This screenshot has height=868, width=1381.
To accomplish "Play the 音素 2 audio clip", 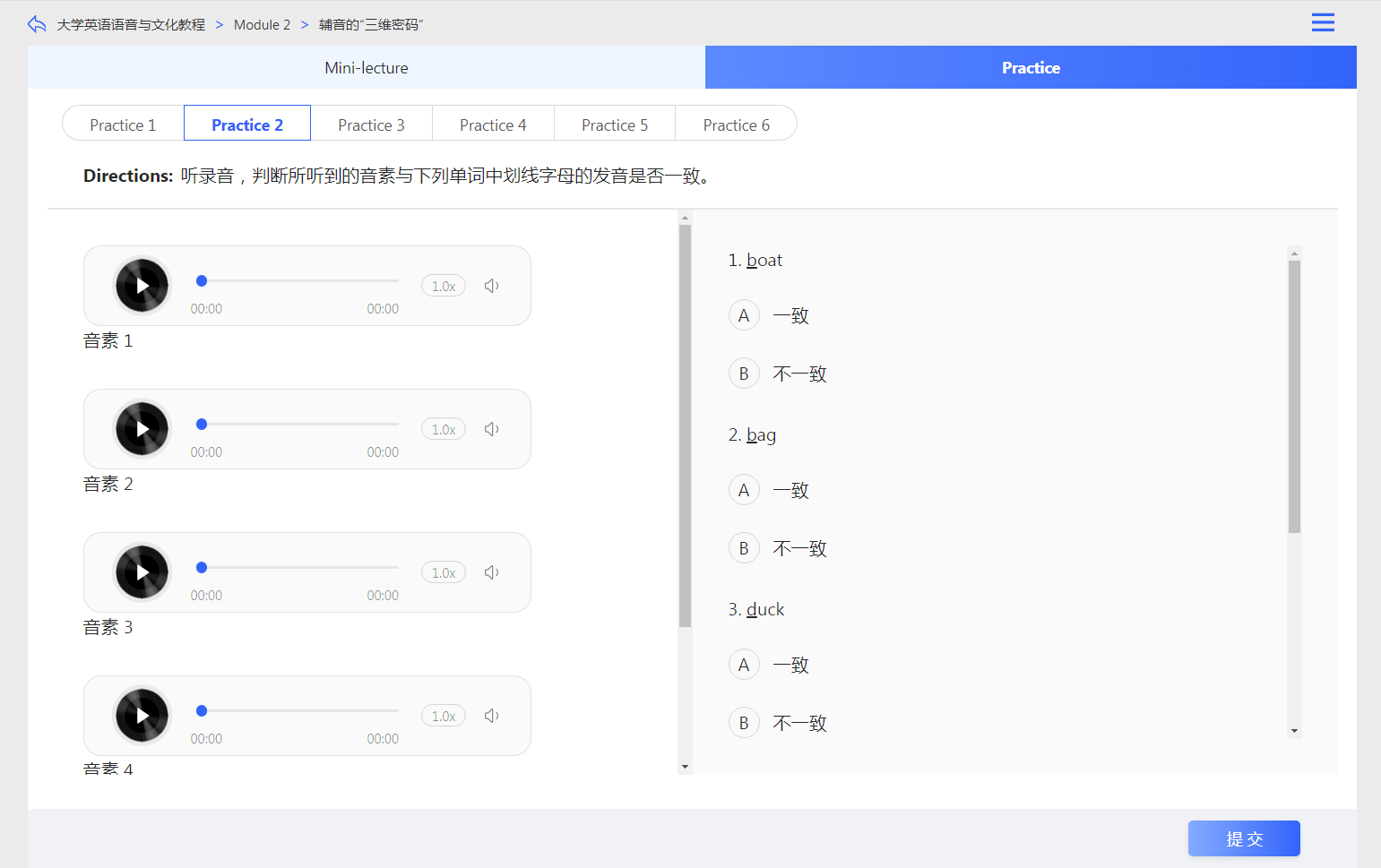I will (142, 429).
